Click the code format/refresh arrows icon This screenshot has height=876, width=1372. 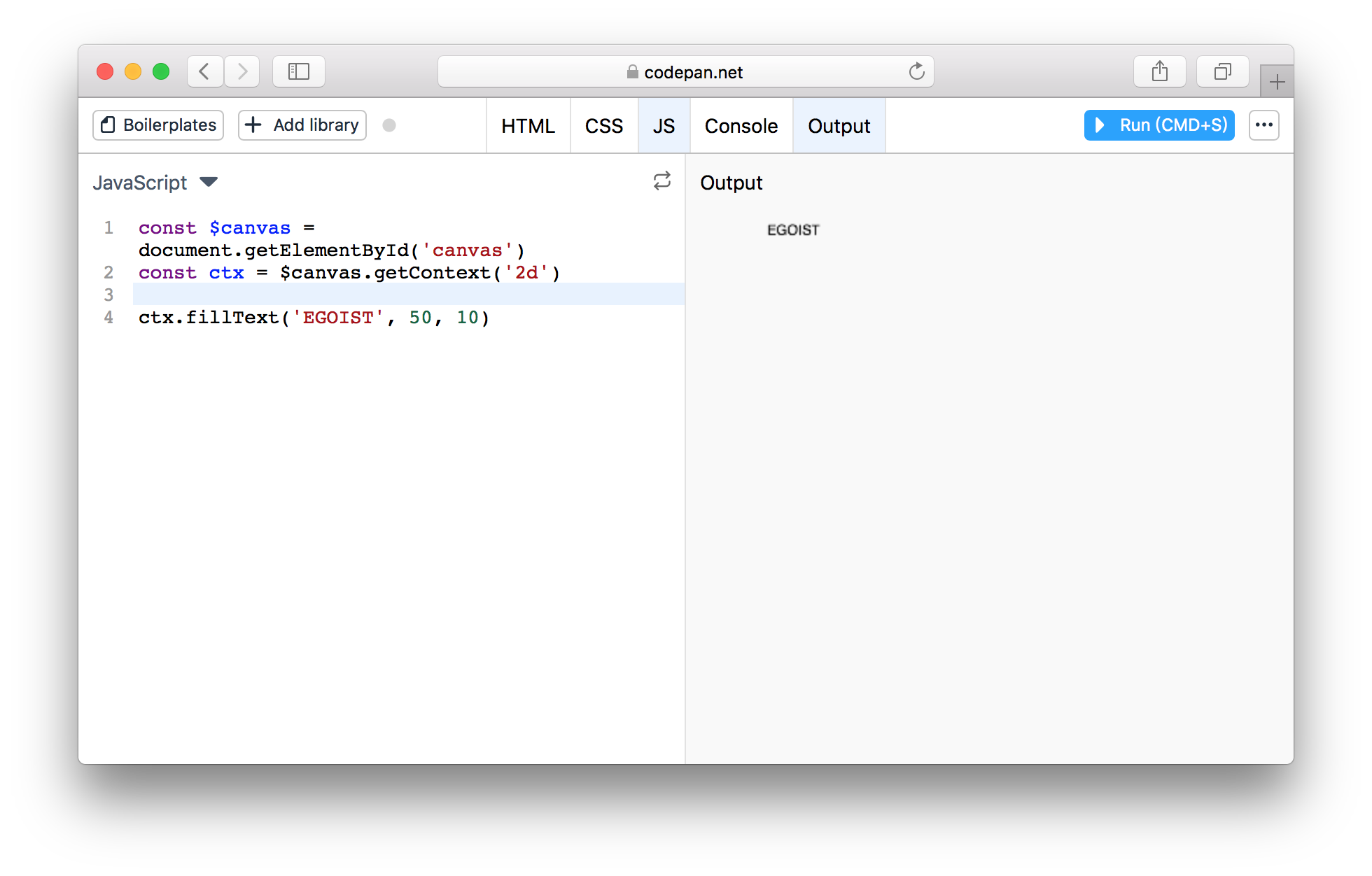point(661,181)
